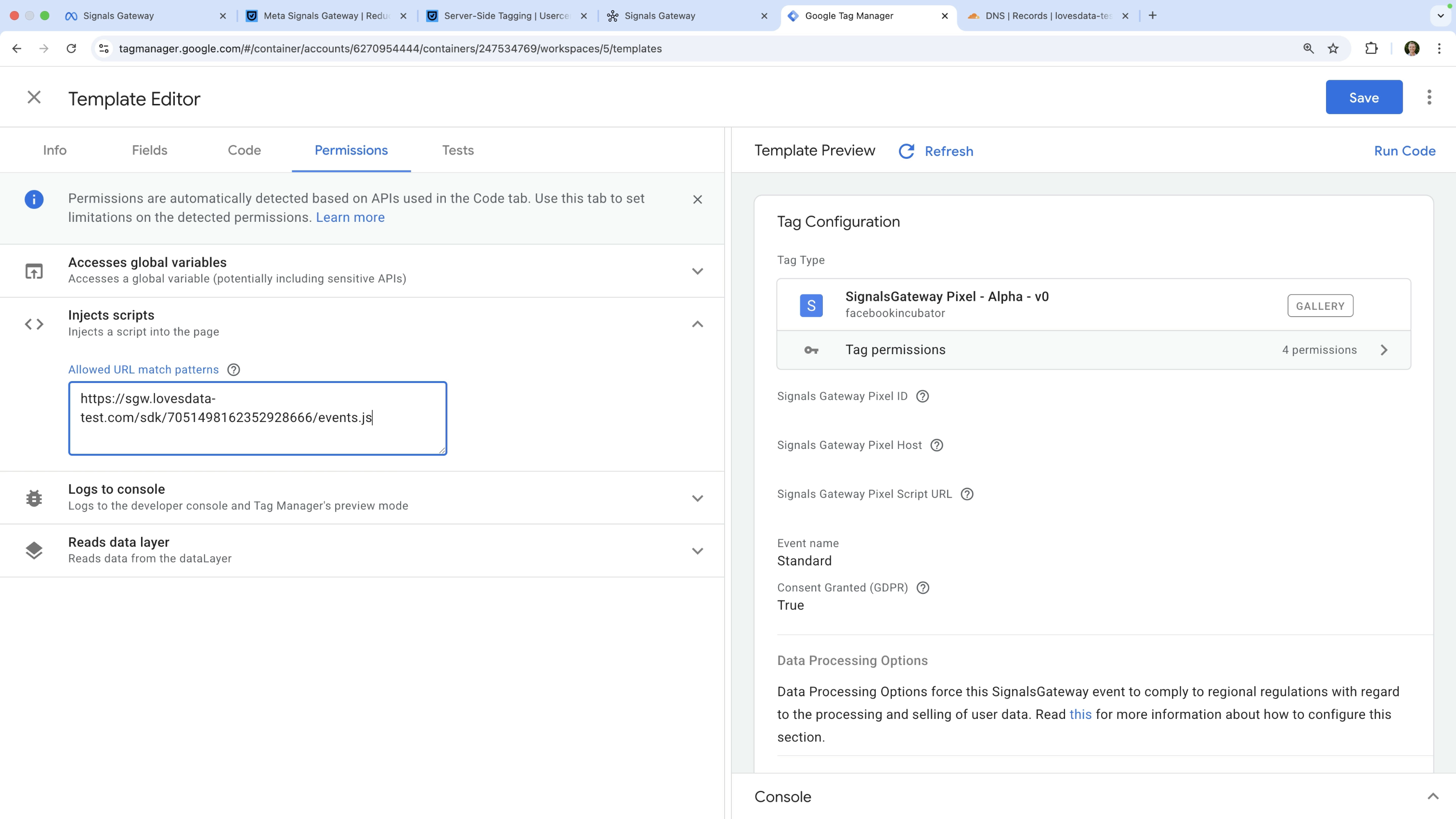Open the tab search dropdown arrow
Image resolution: width=1456 pixels, height=819 pixels.
pyautogui.click(x=1440, y=16)
